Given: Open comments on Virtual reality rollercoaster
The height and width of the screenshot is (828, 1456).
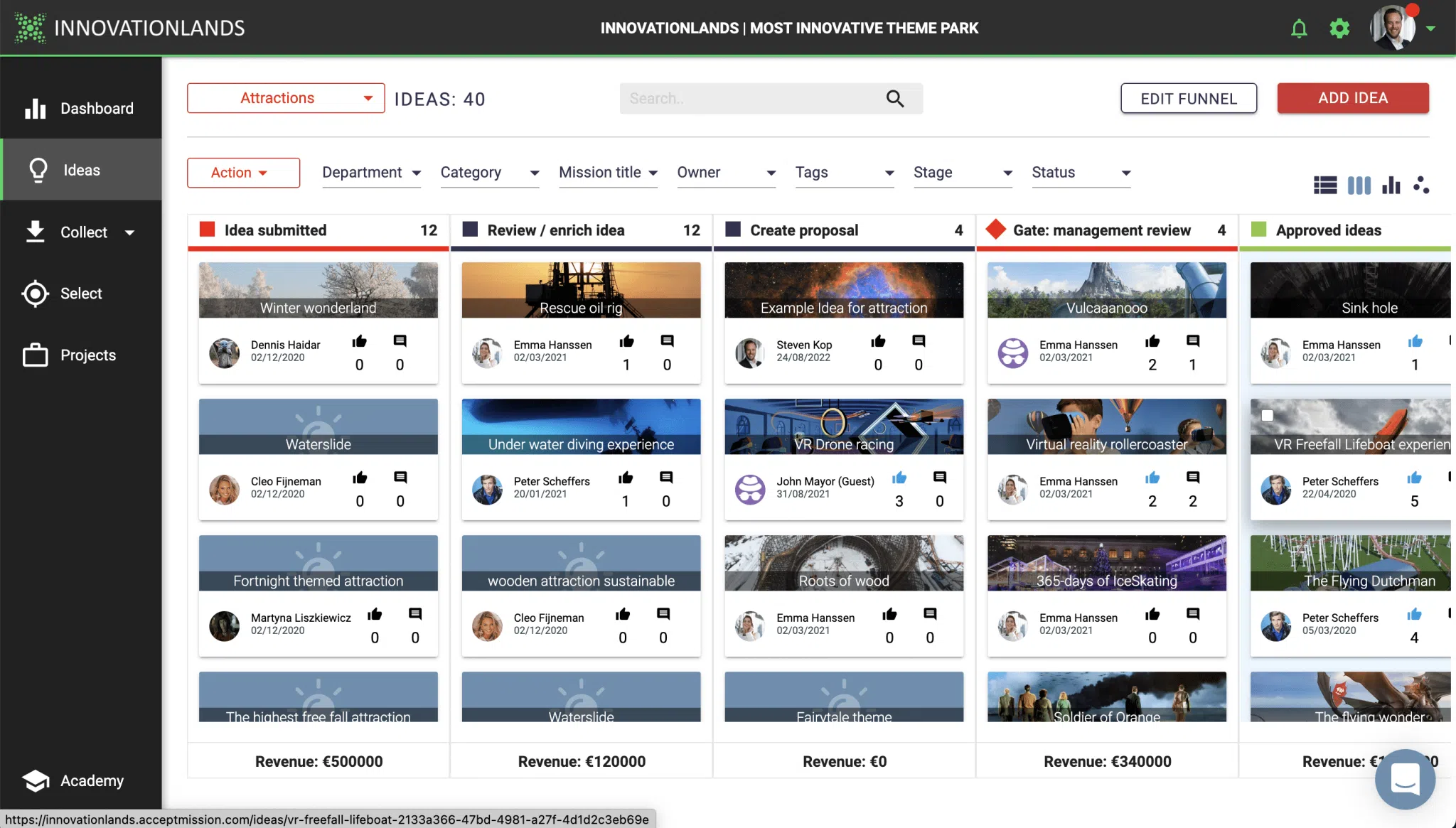Looking at the screenshot, I should tap(1193, 478).
